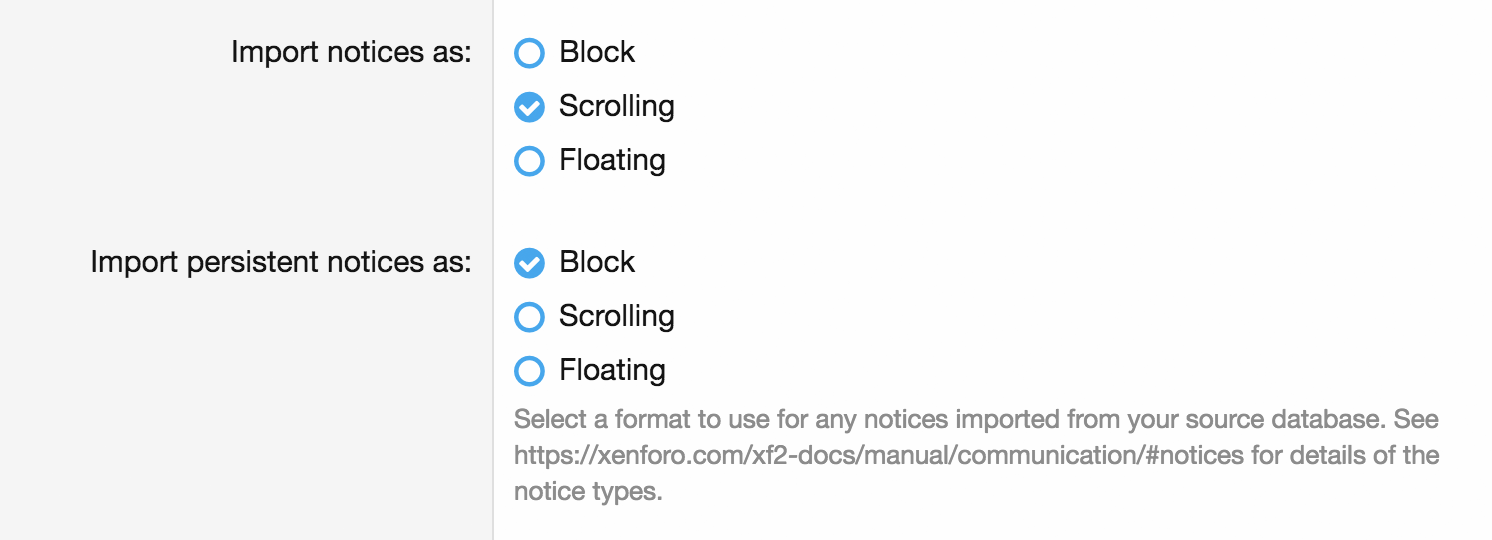Select Scrolling radio for persistent notices
The height and width of the screenshot is (540, 1492).
tap(529, 317)
